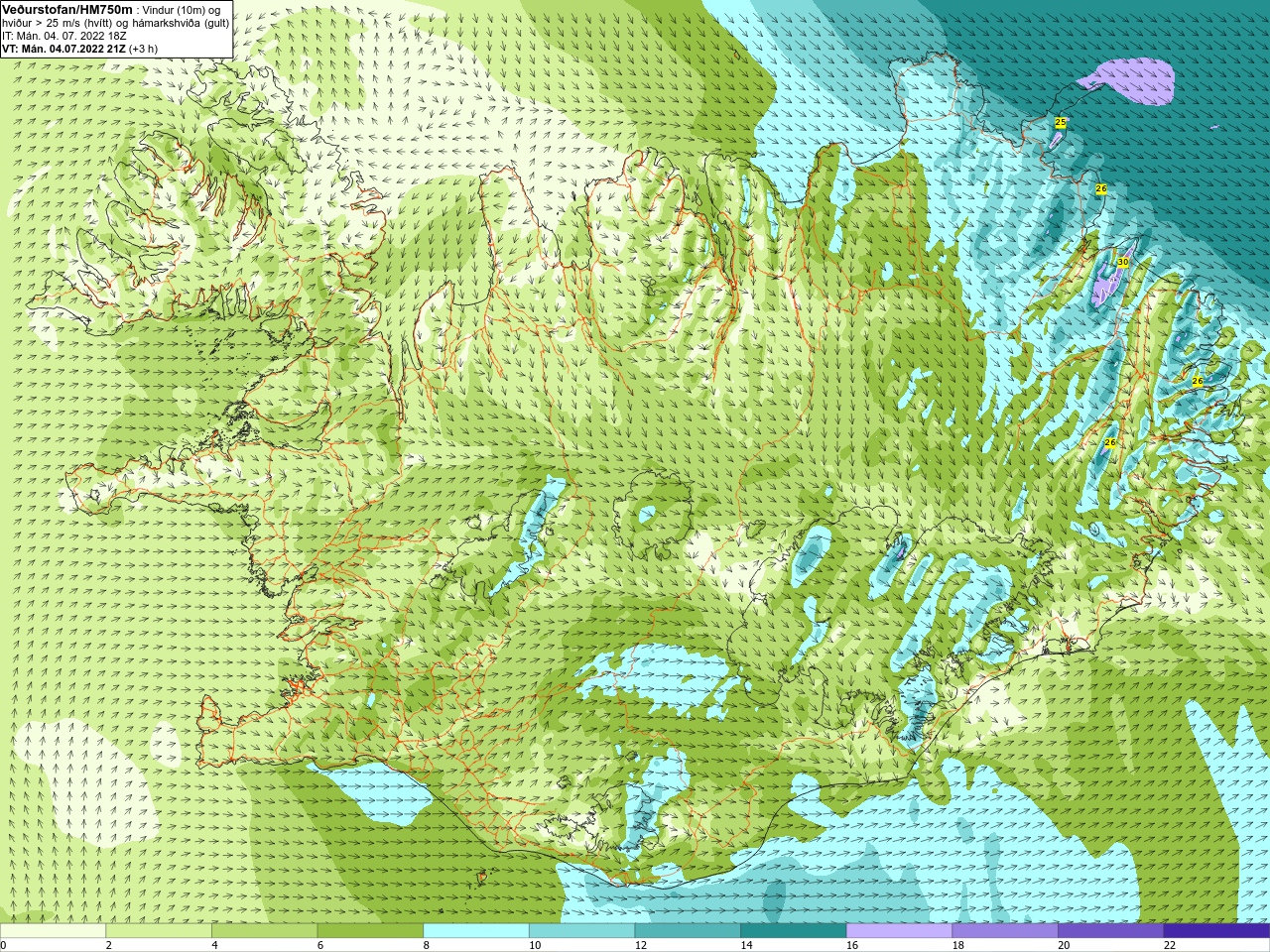Select the 12–14 m/s teal legend swatch
This screenshot has width=1270, height=952.
688,931
